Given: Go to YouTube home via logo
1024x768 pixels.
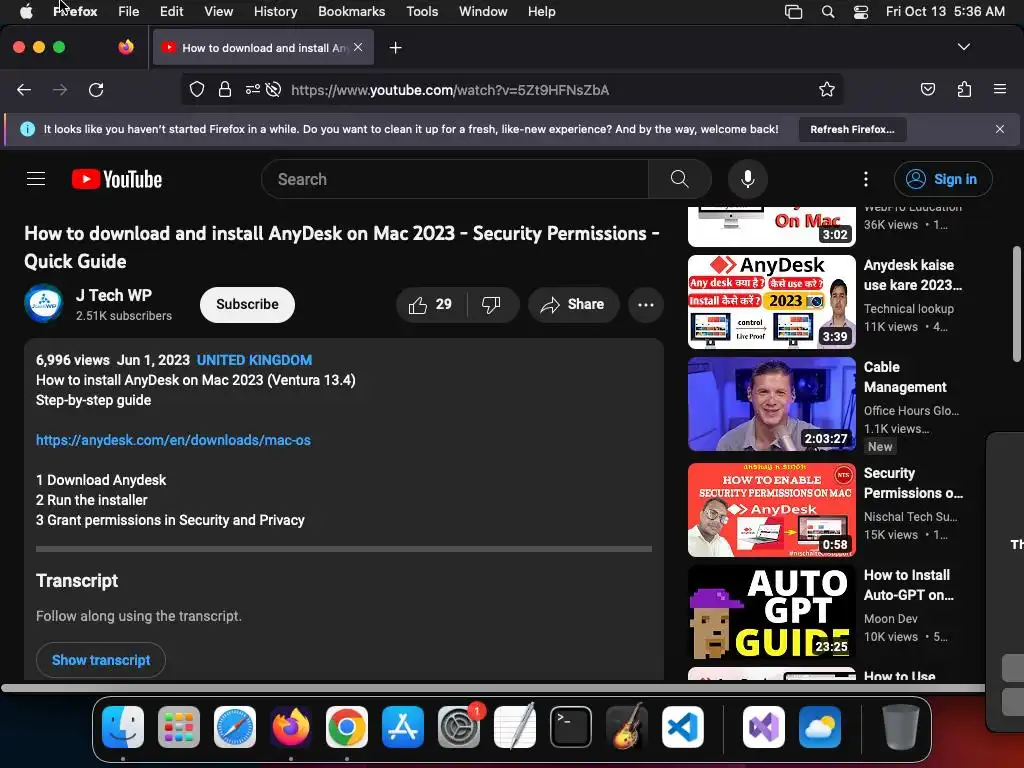Looking at the screenshot, I should 117,179.
